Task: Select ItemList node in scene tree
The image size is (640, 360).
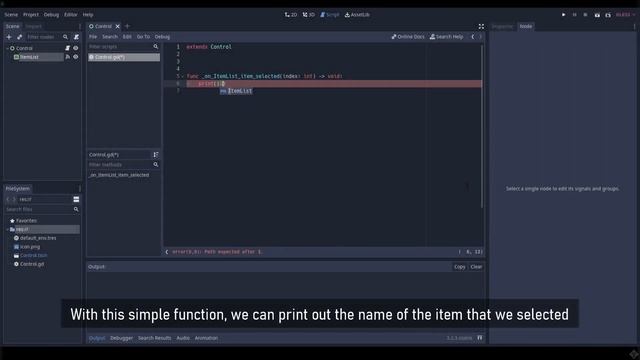Action: (x=29, y=57)
